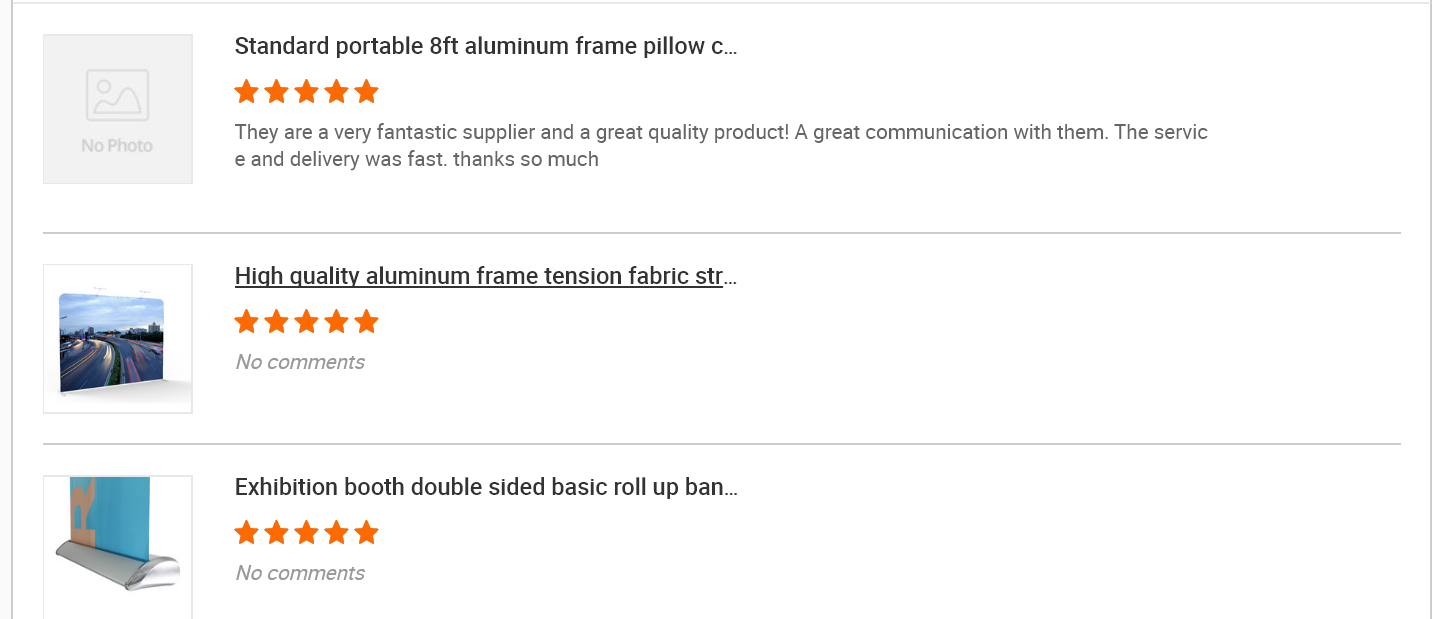The height and width of the screenshot is (619, 1432).
Task: Open the tension fabric display thumbnail
Action: pyautogui.click(x=118, y=339)
